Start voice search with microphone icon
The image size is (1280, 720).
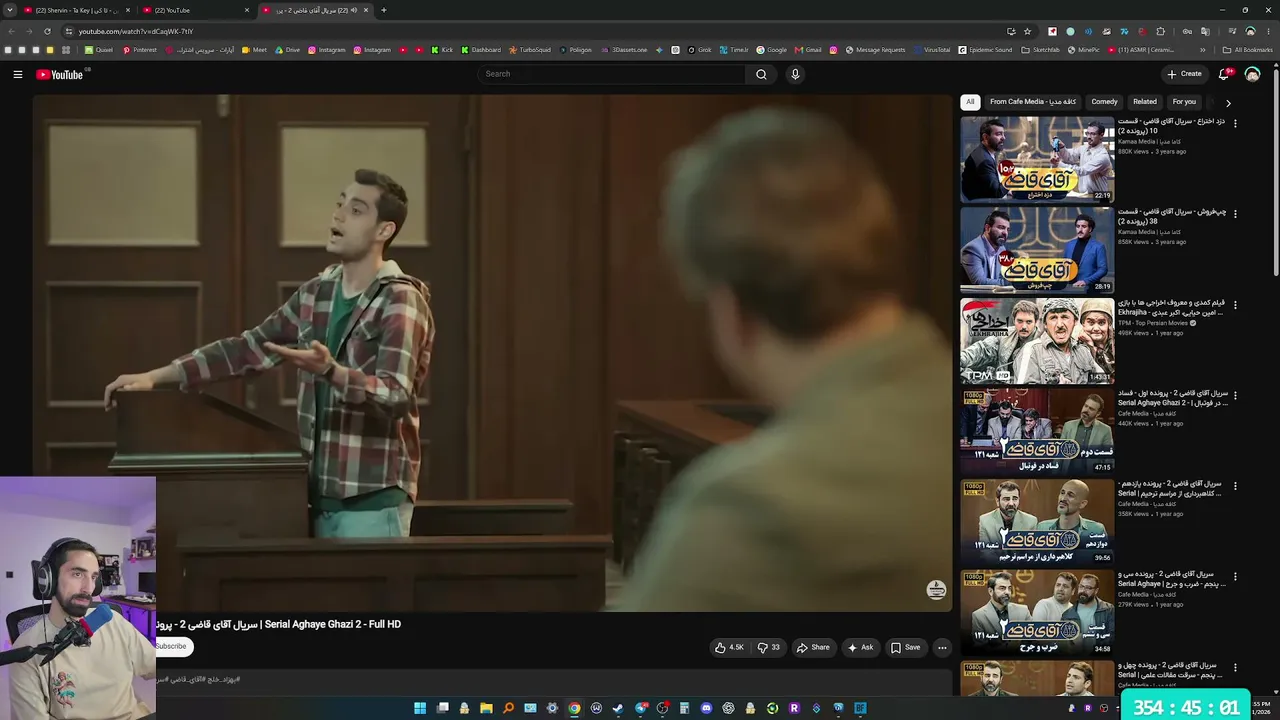point(795,74)
